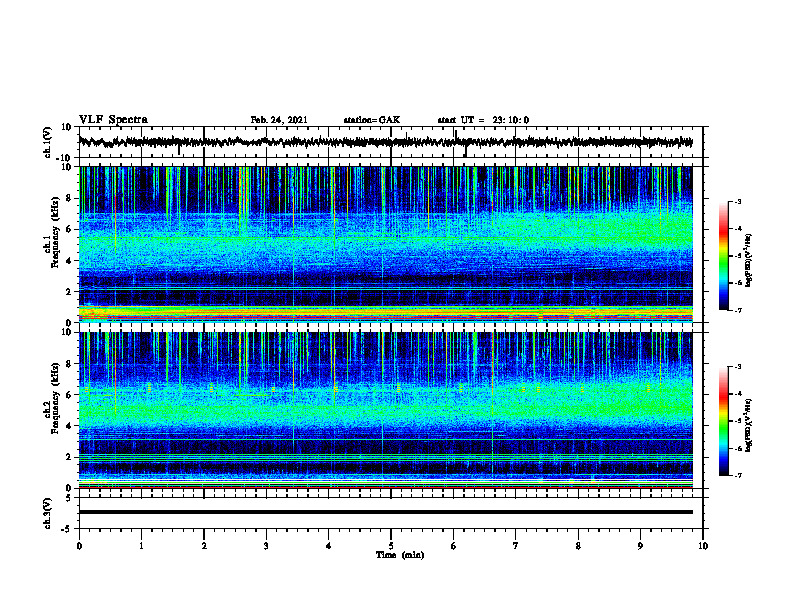Select the date text "Feb. 24, 2021"
The image size is (792, 612).
[279, 120]
